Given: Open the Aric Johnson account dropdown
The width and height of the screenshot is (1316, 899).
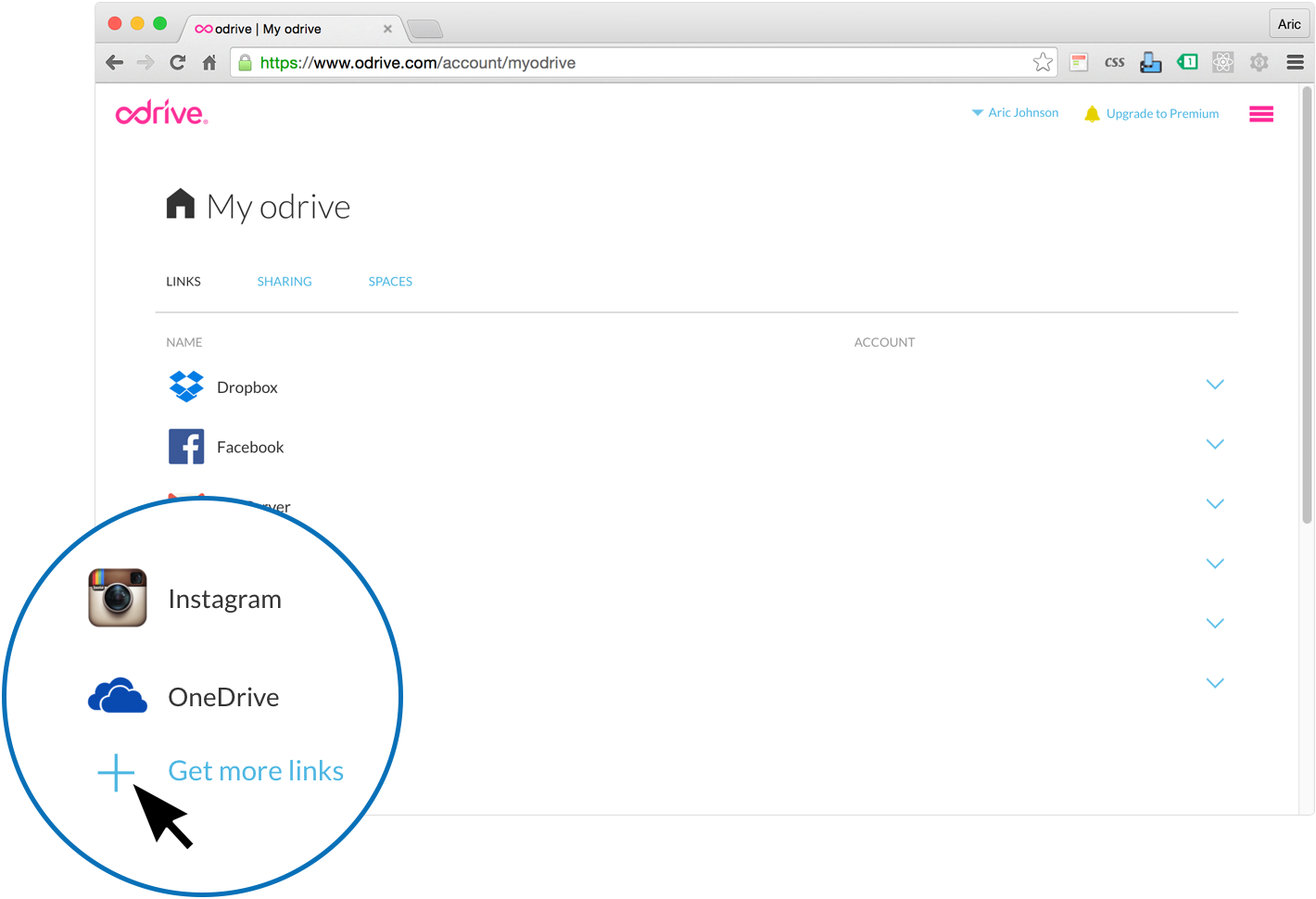Looking at the screenshot, I should click(1015, 112).
